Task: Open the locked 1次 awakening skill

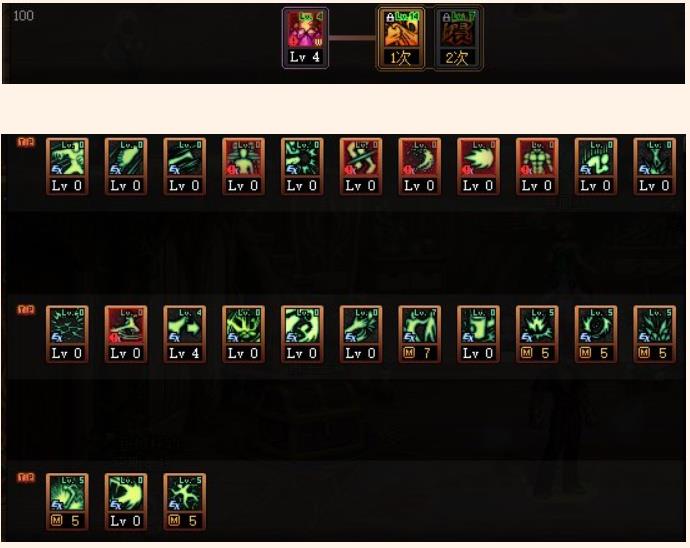Action: (x=400, y=38)
